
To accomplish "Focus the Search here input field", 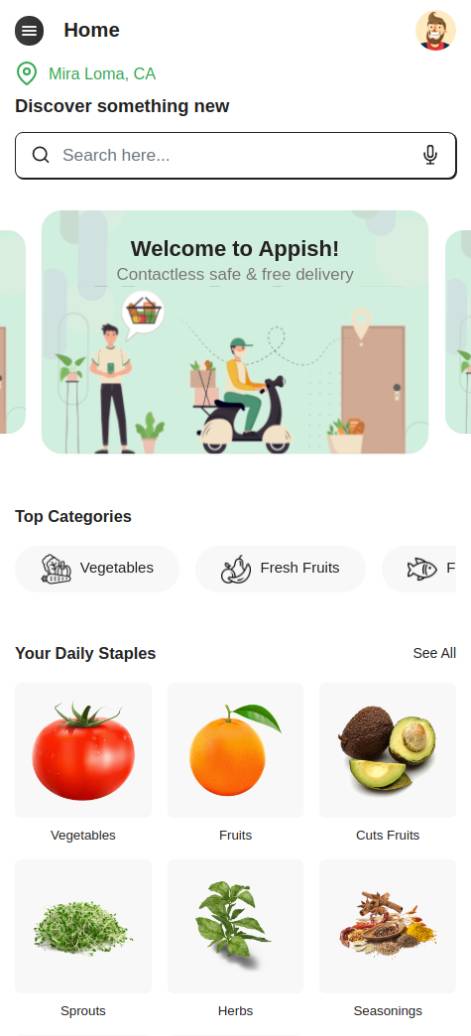I will click(x=236, y=155).
